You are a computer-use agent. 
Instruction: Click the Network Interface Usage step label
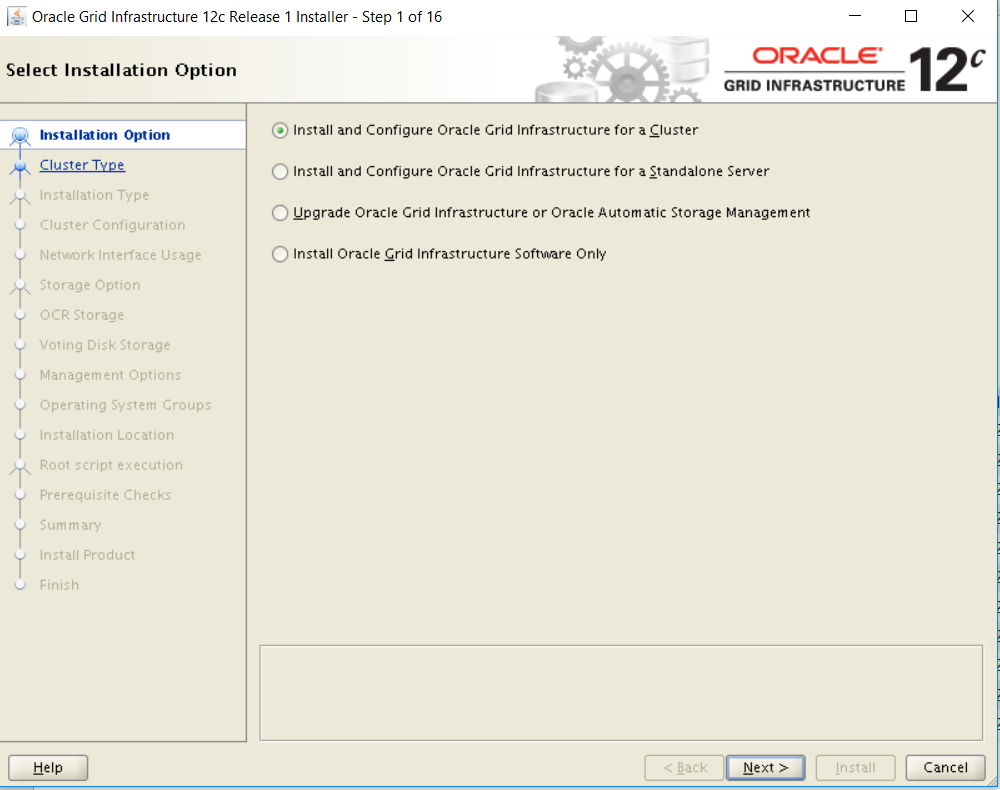pos(121,255)
